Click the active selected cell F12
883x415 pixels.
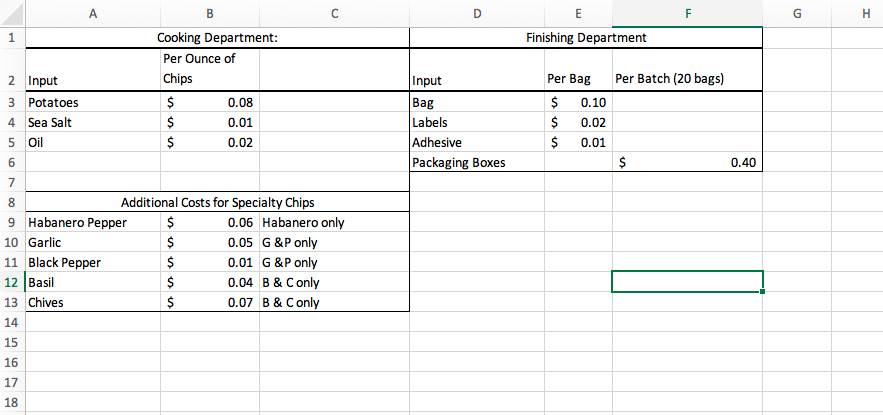688,282
